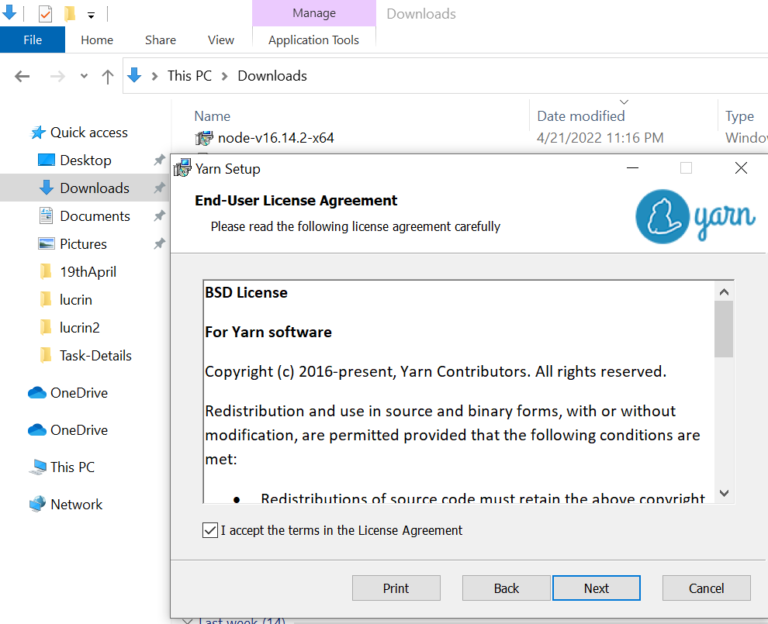Click Downloads in the address bar
Image resolution: width=768 pixels, height=624 pixels.
pos(272,76)
